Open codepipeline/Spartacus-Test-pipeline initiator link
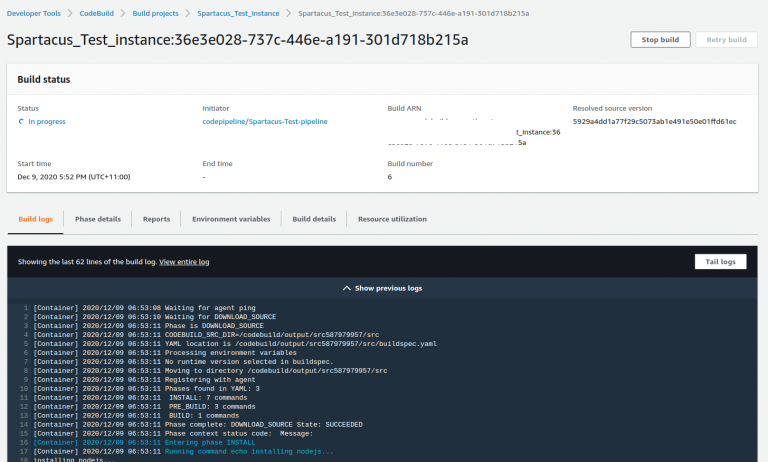 265,121
